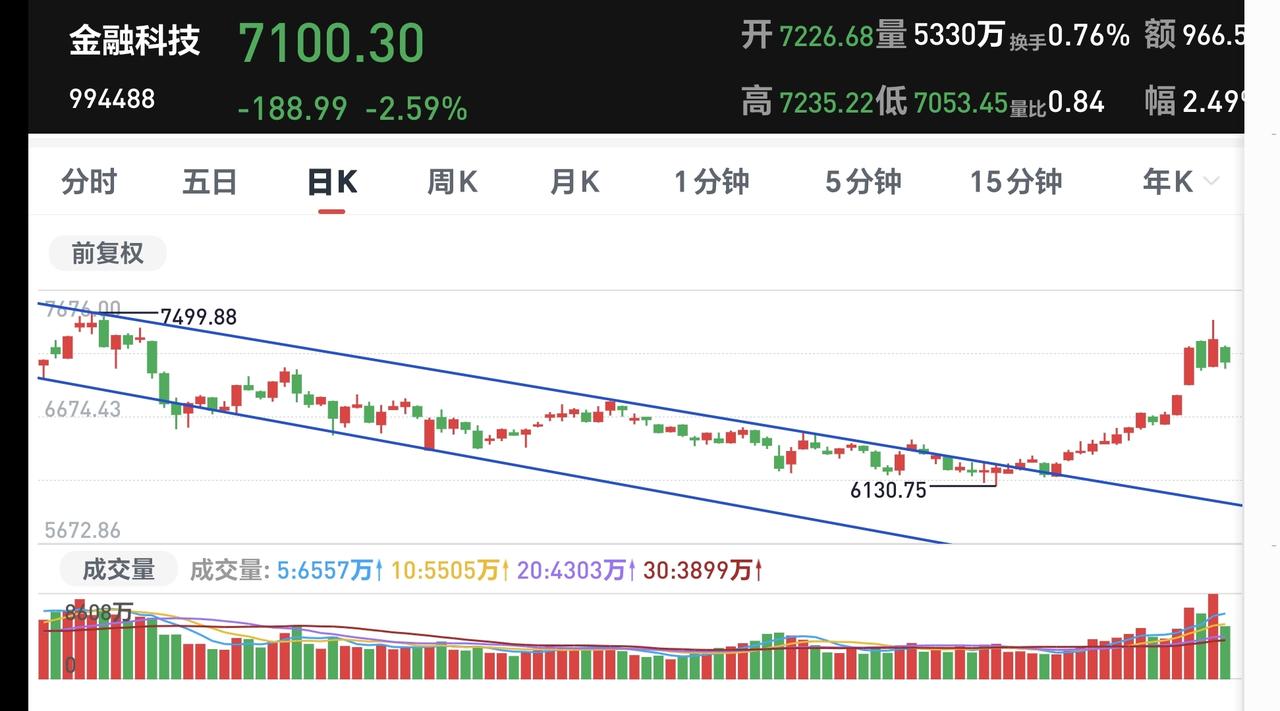The width and height of the screenshot is (1280, 711).
Task: Click the latest green candlestick
Action: tap(1225, 356)
